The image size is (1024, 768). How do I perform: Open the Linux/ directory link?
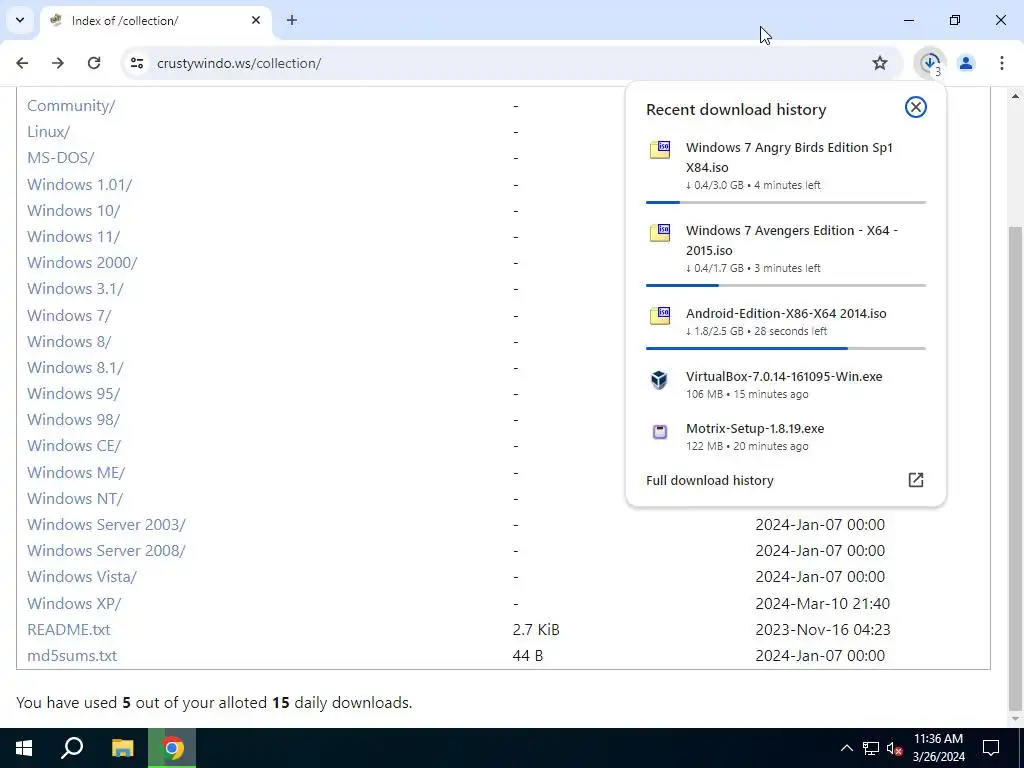[x=48, y=132]
